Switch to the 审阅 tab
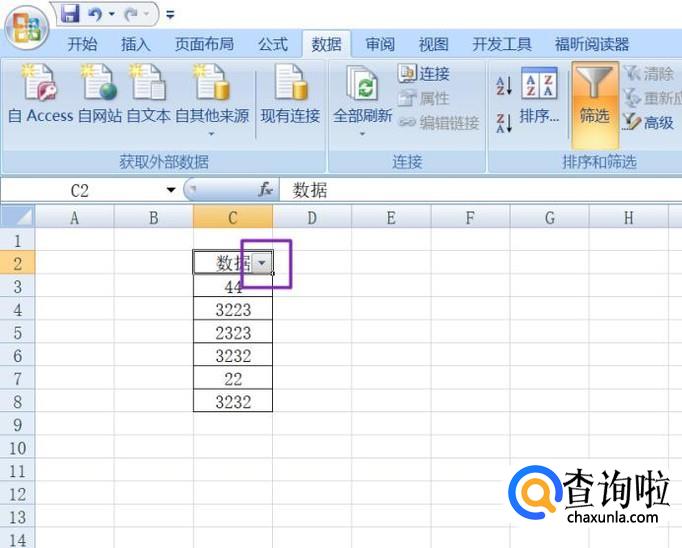This screenshot has width=682, height=548. 380,44
